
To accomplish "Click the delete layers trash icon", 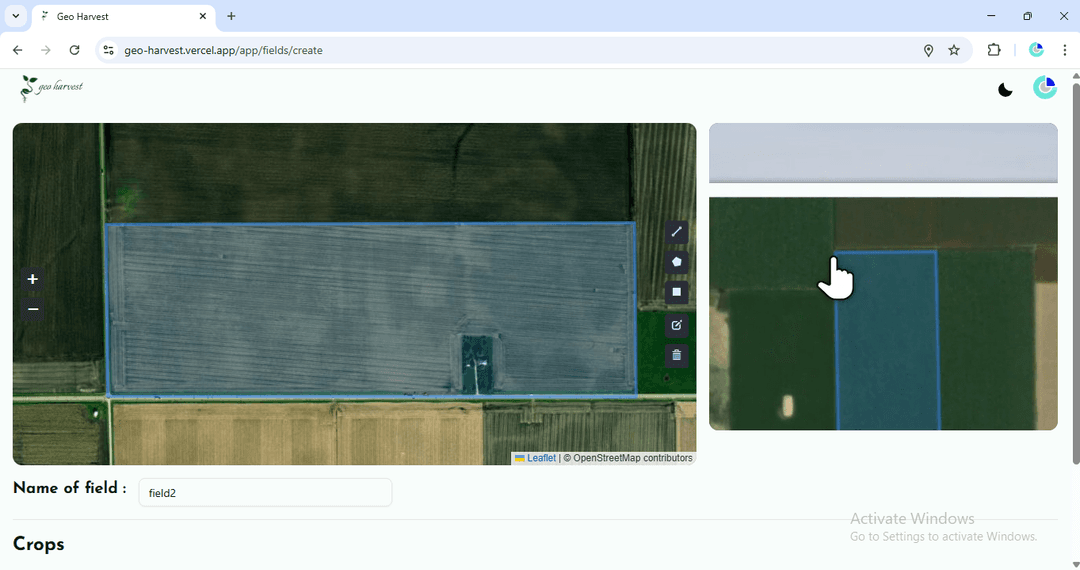I will coord(677,355).
